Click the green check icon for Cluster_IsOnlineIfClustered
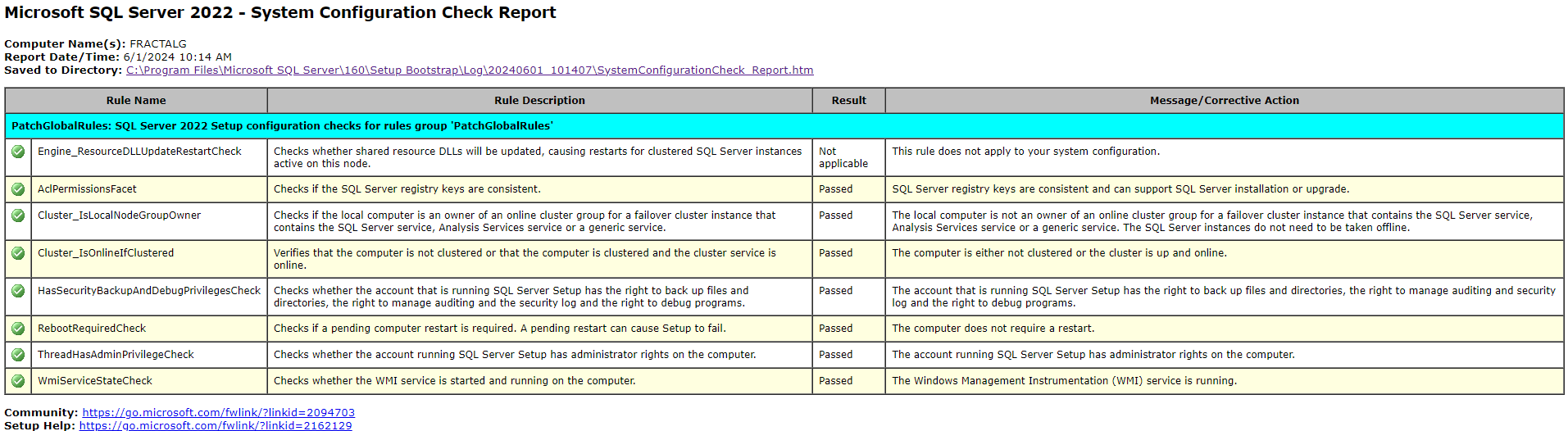This screenshot has width=1568, height=431. click(x=18, y=253)
